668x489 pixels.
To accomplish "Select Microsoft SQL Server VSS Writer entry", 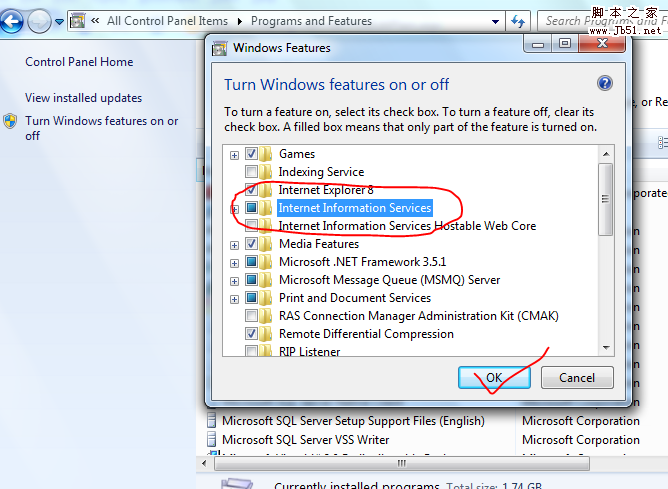I will coord(305,440).
